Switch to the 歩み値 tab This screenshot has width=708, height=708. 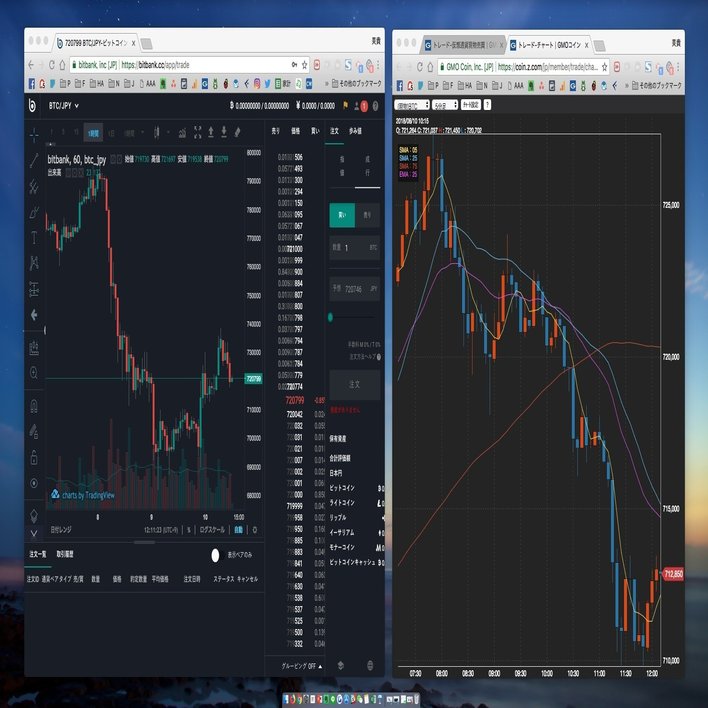pyautogui.click(x=355, y=131)
